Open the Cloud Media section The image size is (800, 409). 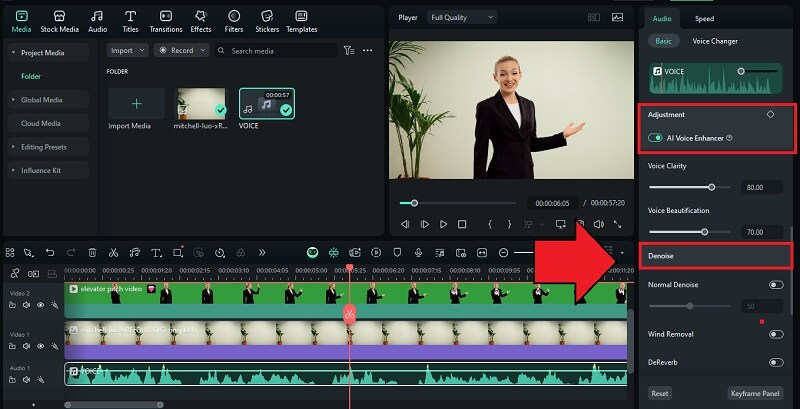47,123
